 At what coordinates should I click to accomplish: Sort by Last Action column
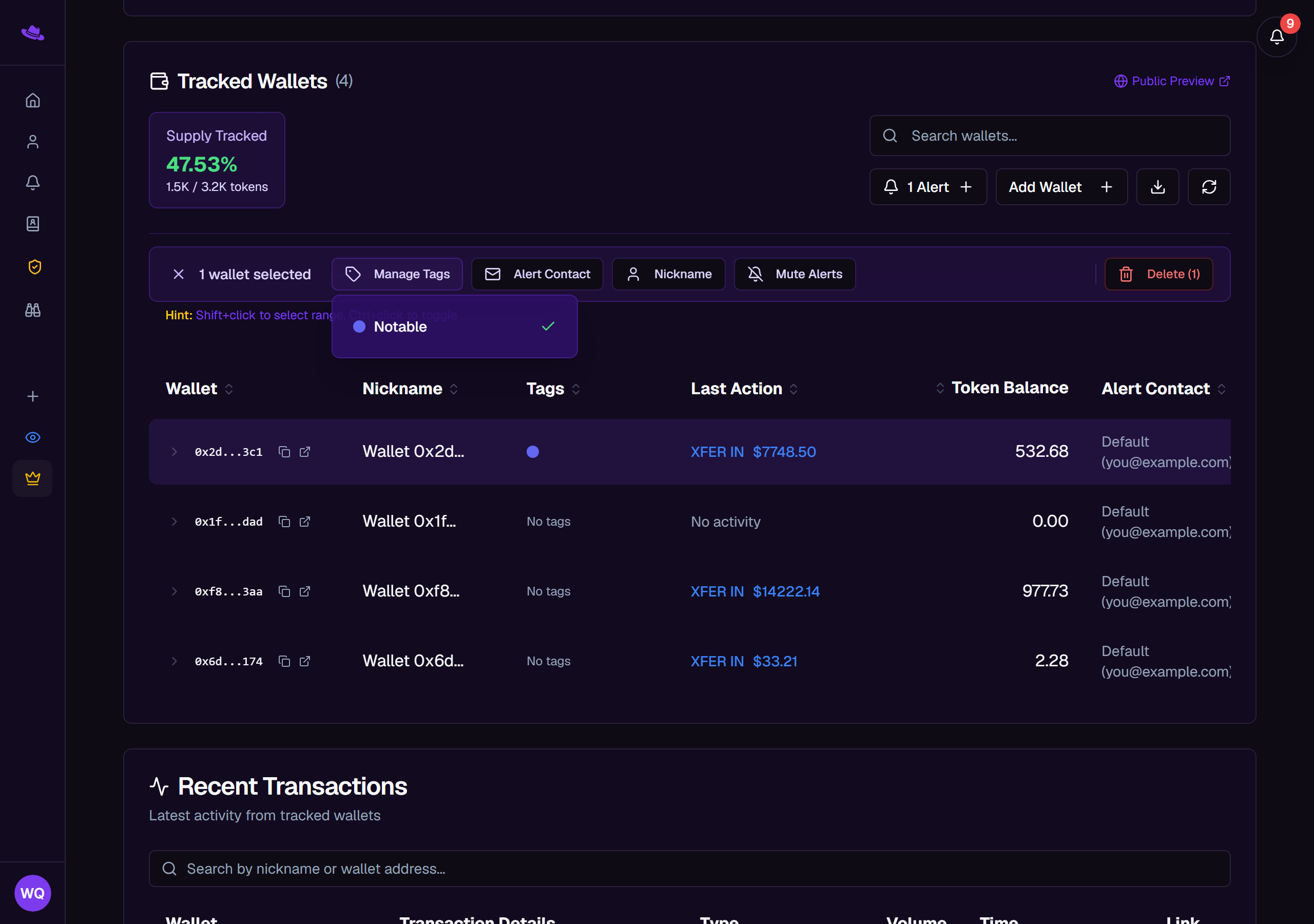pyautogui.click(x=744, y=389)
